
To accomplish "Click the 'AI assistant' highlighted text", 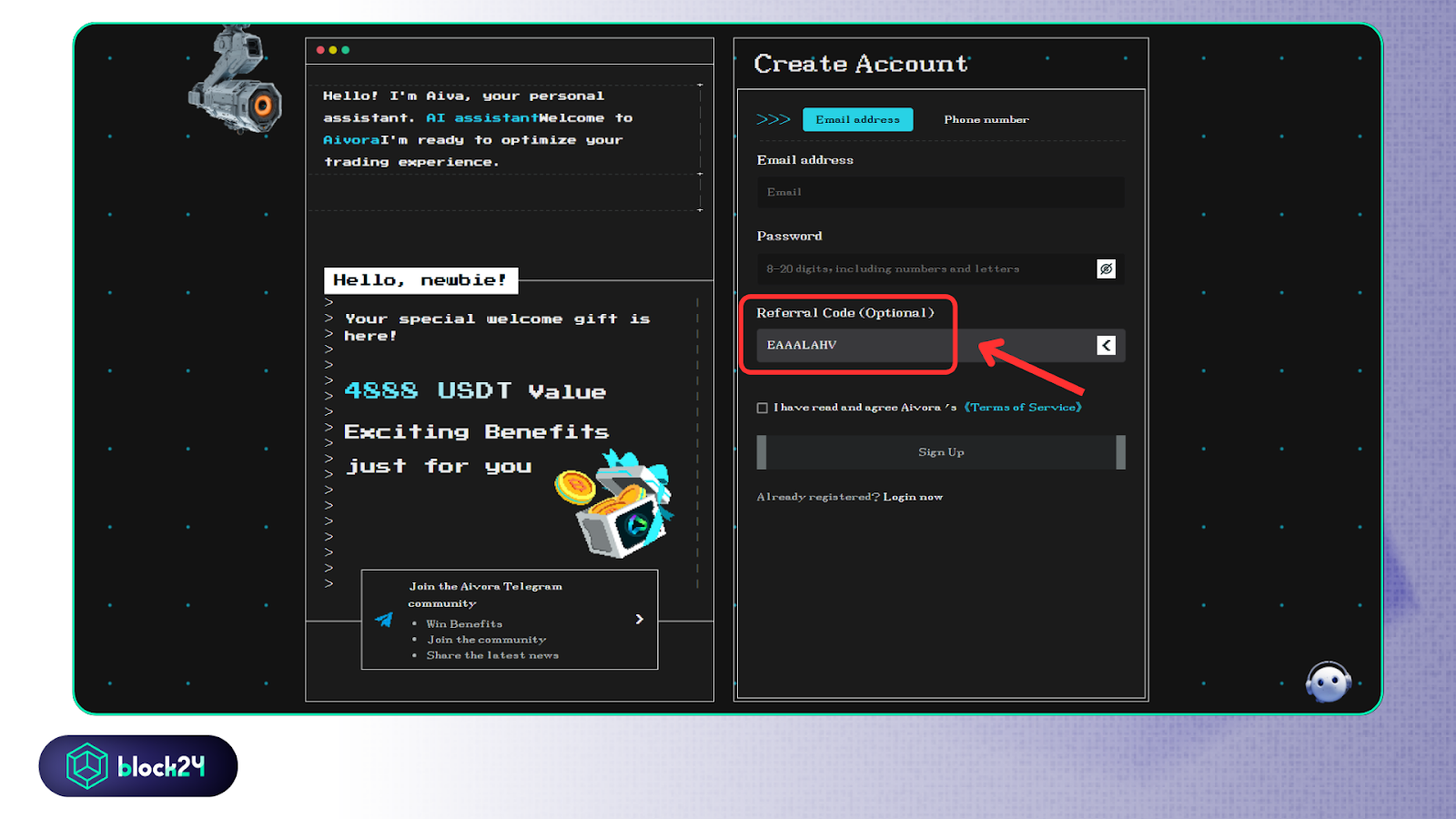I will pos(482,118).
